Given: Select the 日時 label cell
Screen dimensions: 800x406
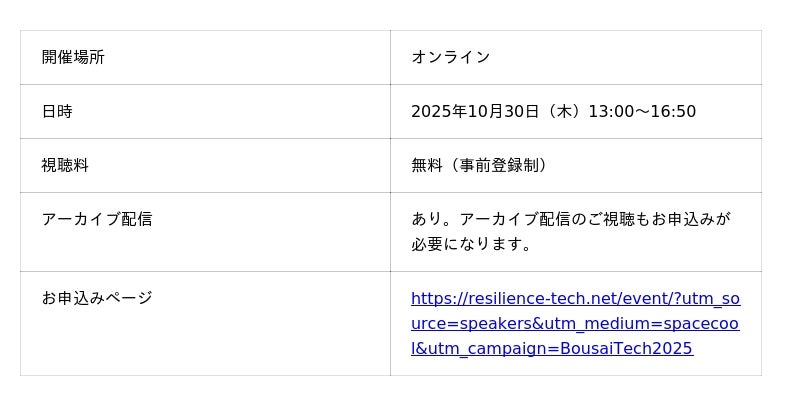Looking at the screenshot, I should tap(57, 111).
